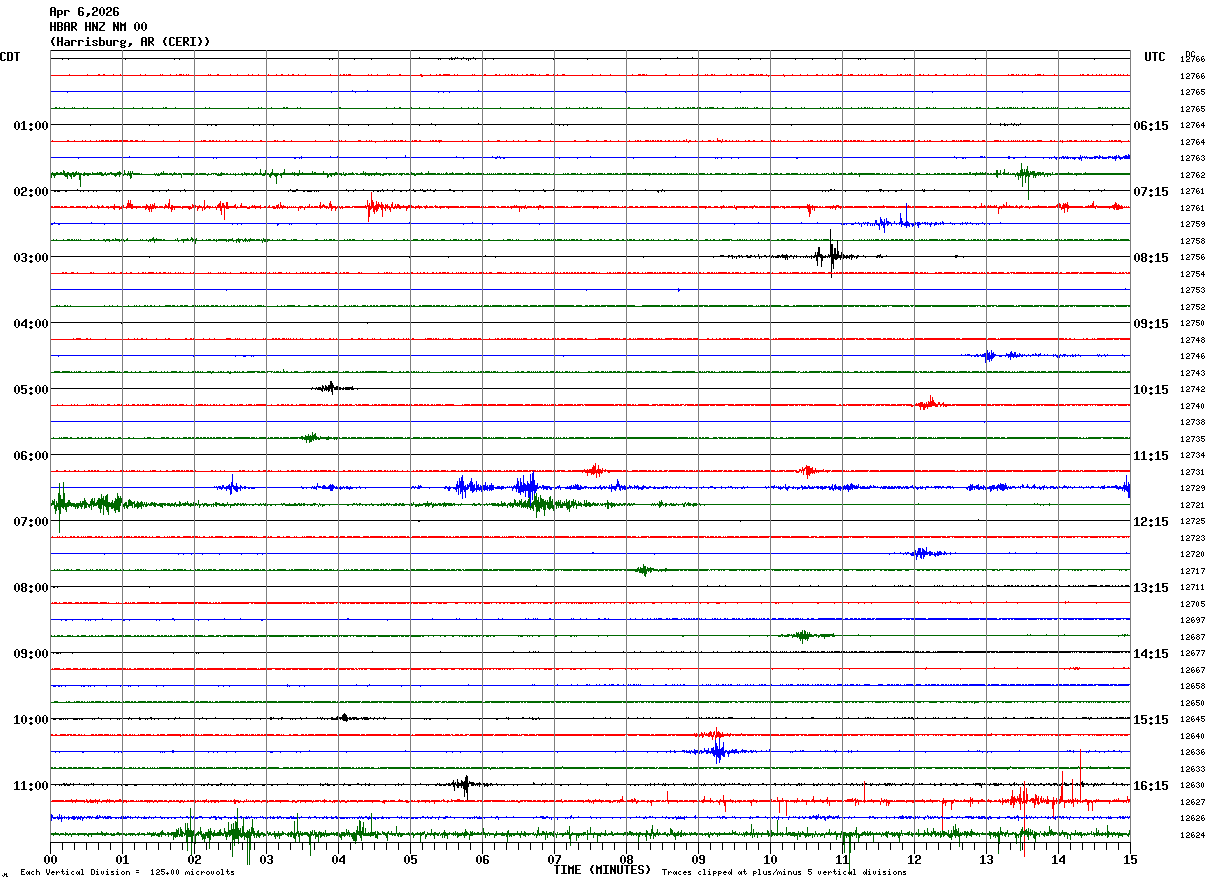
Task: Click DC value 12697
Action: point(1192,621)
